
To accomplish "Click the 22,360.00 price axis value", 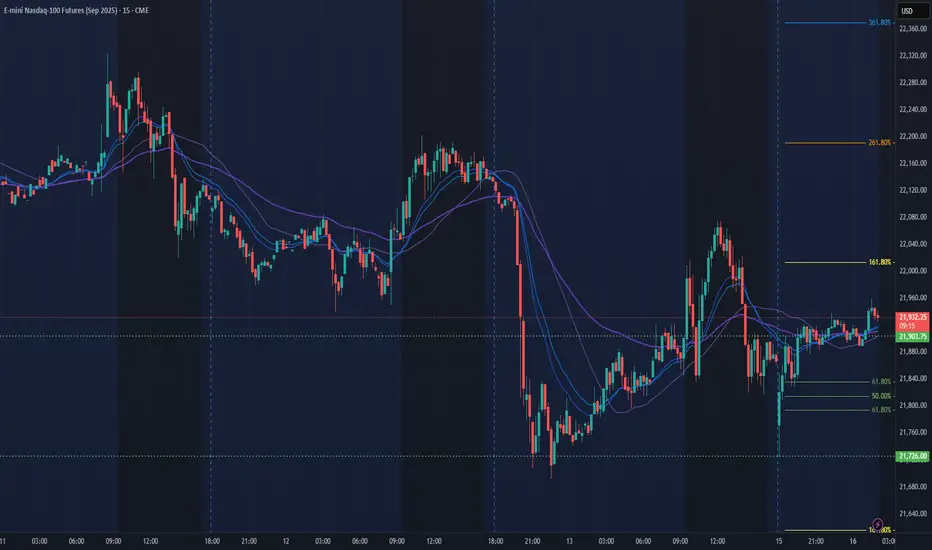I will (x=913, y=29).
